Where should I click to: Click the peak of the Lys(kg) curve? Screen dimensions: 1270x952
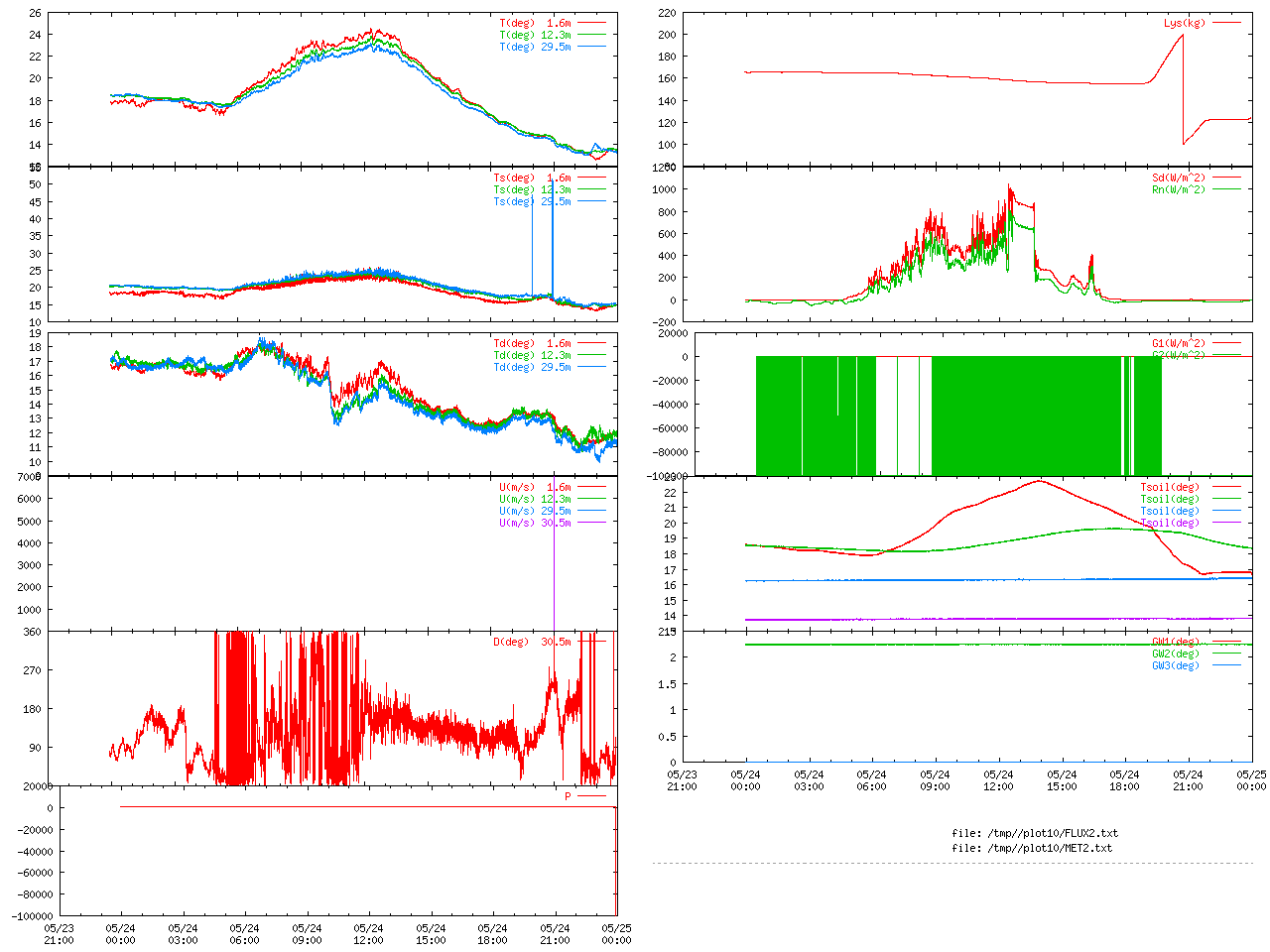point(1183,36)
